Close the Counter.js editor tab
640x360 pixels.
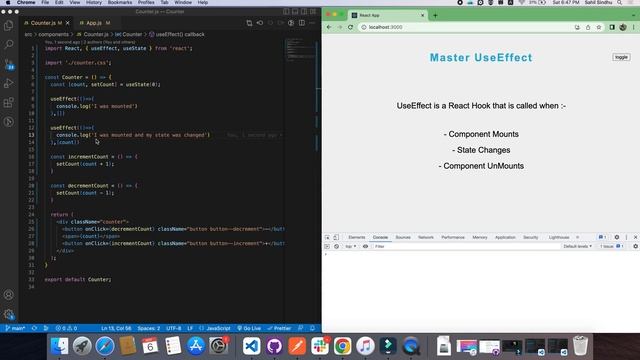coord(68,23)
